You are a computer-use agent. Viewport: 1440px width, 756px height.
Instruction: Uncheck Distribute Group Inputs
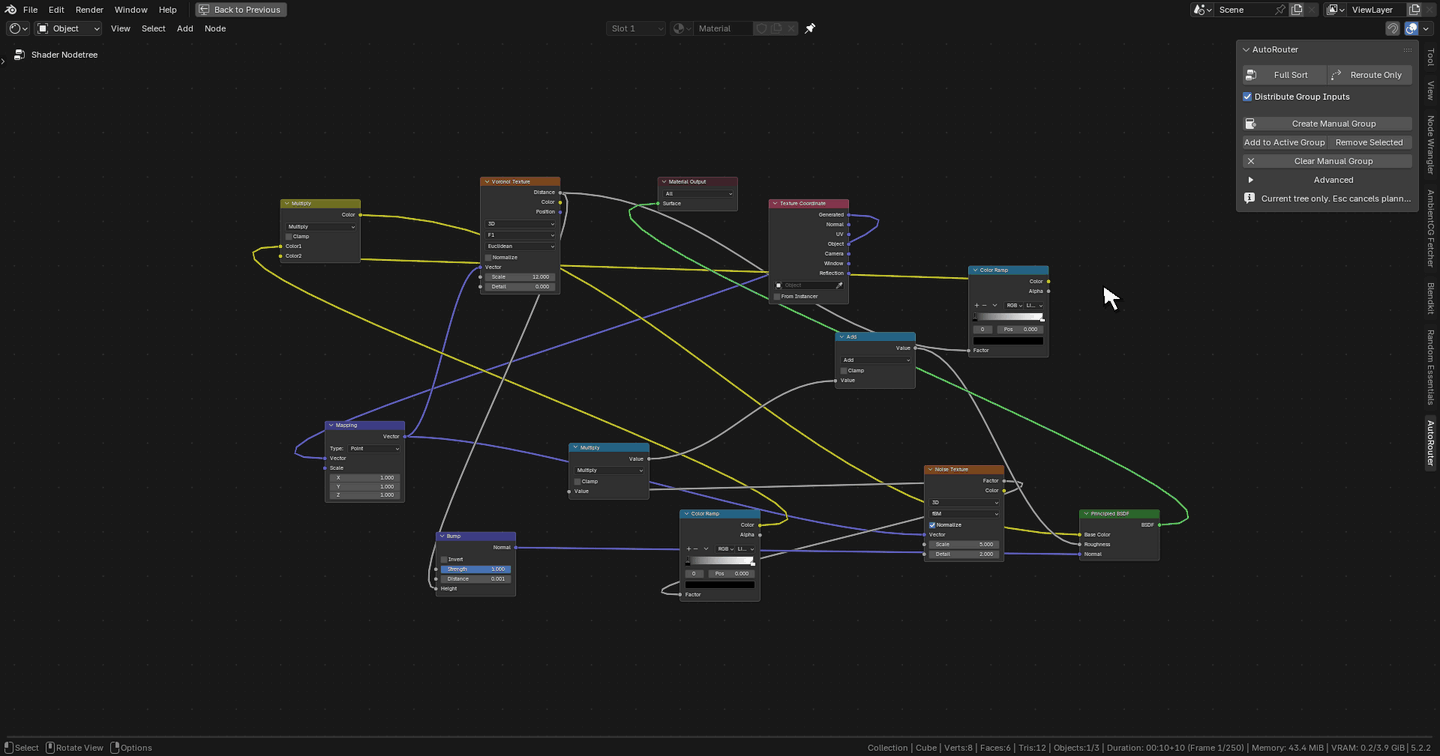(x=1248, y=97)
